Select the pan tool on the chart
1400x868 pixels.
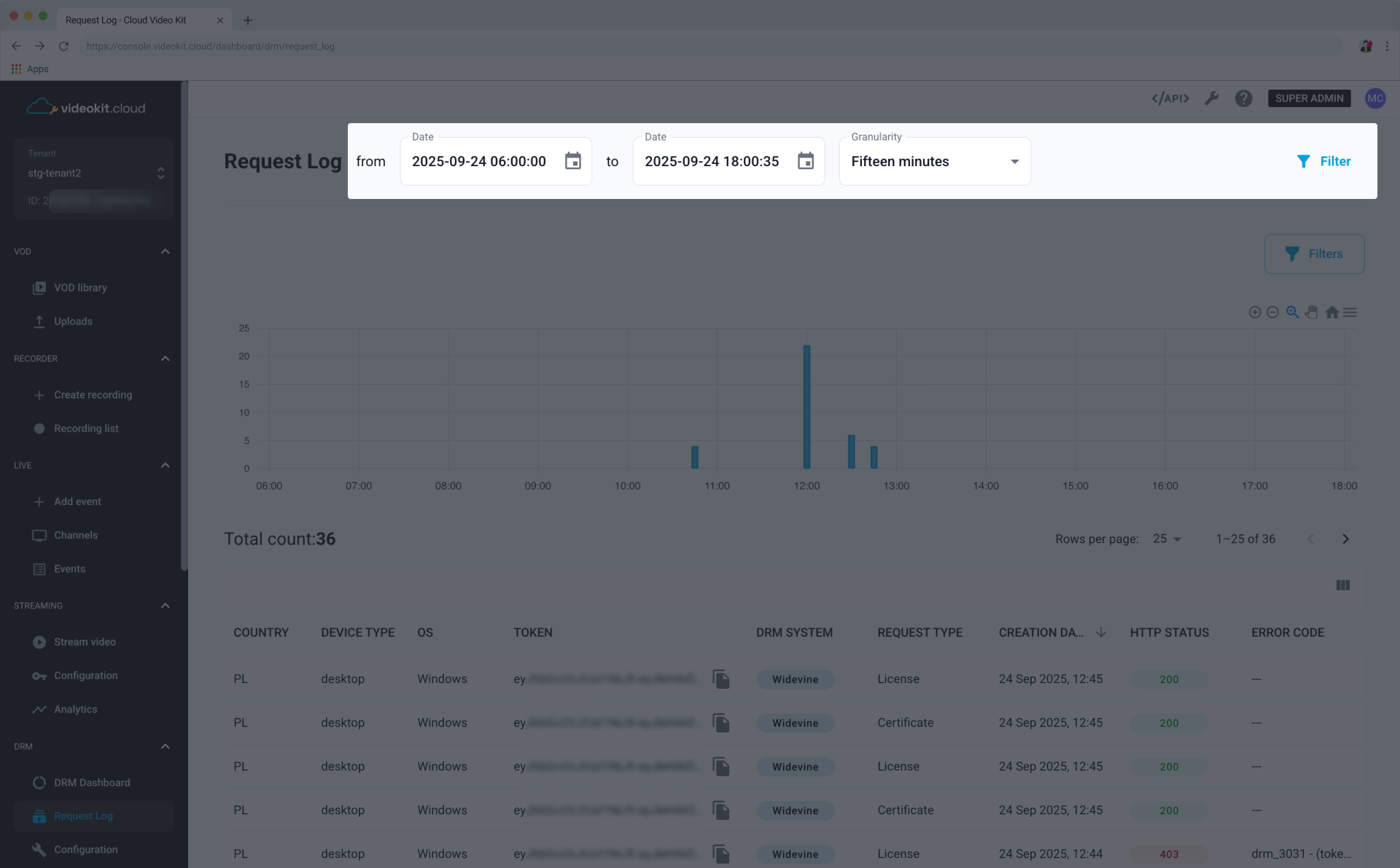click(x=1312, y=312)
